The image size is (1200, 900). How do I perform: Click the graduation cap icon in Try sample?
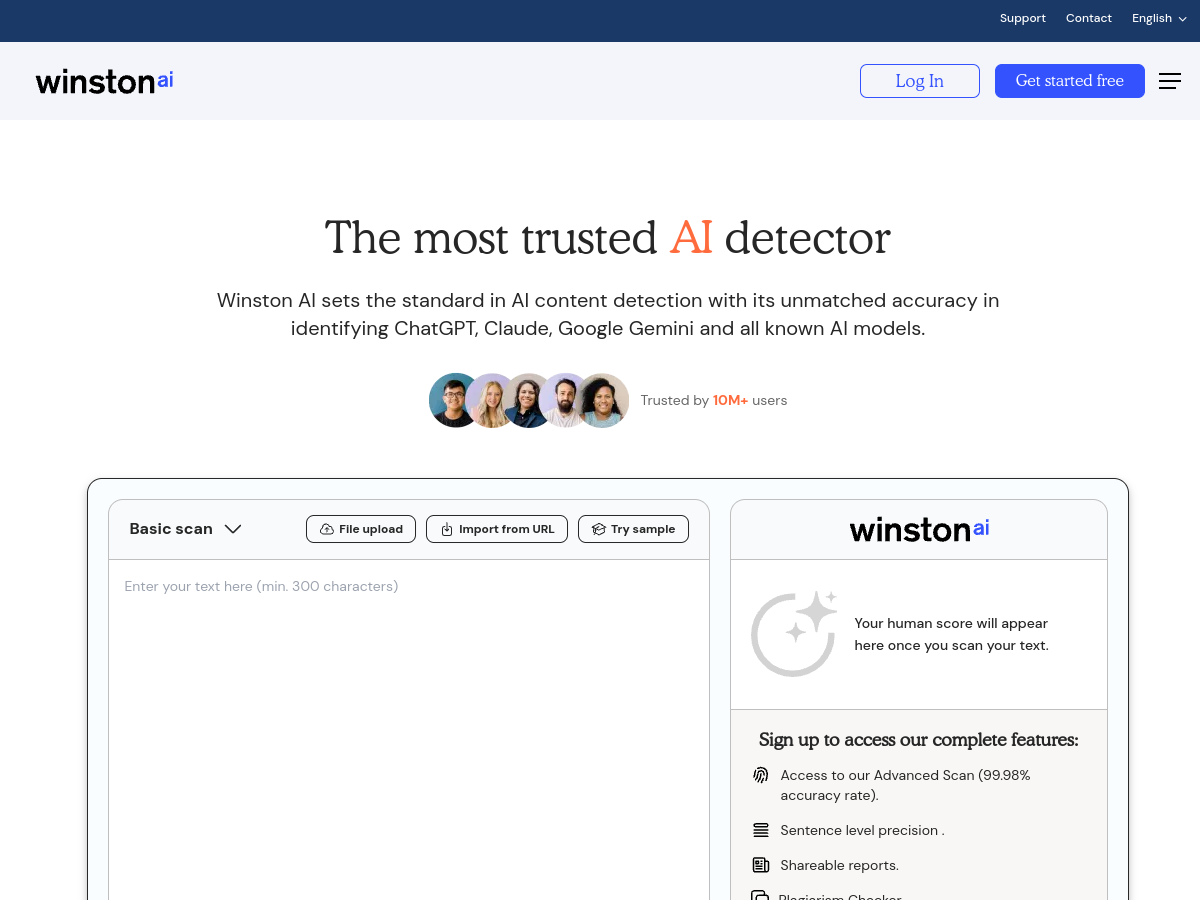coord(598,529)
